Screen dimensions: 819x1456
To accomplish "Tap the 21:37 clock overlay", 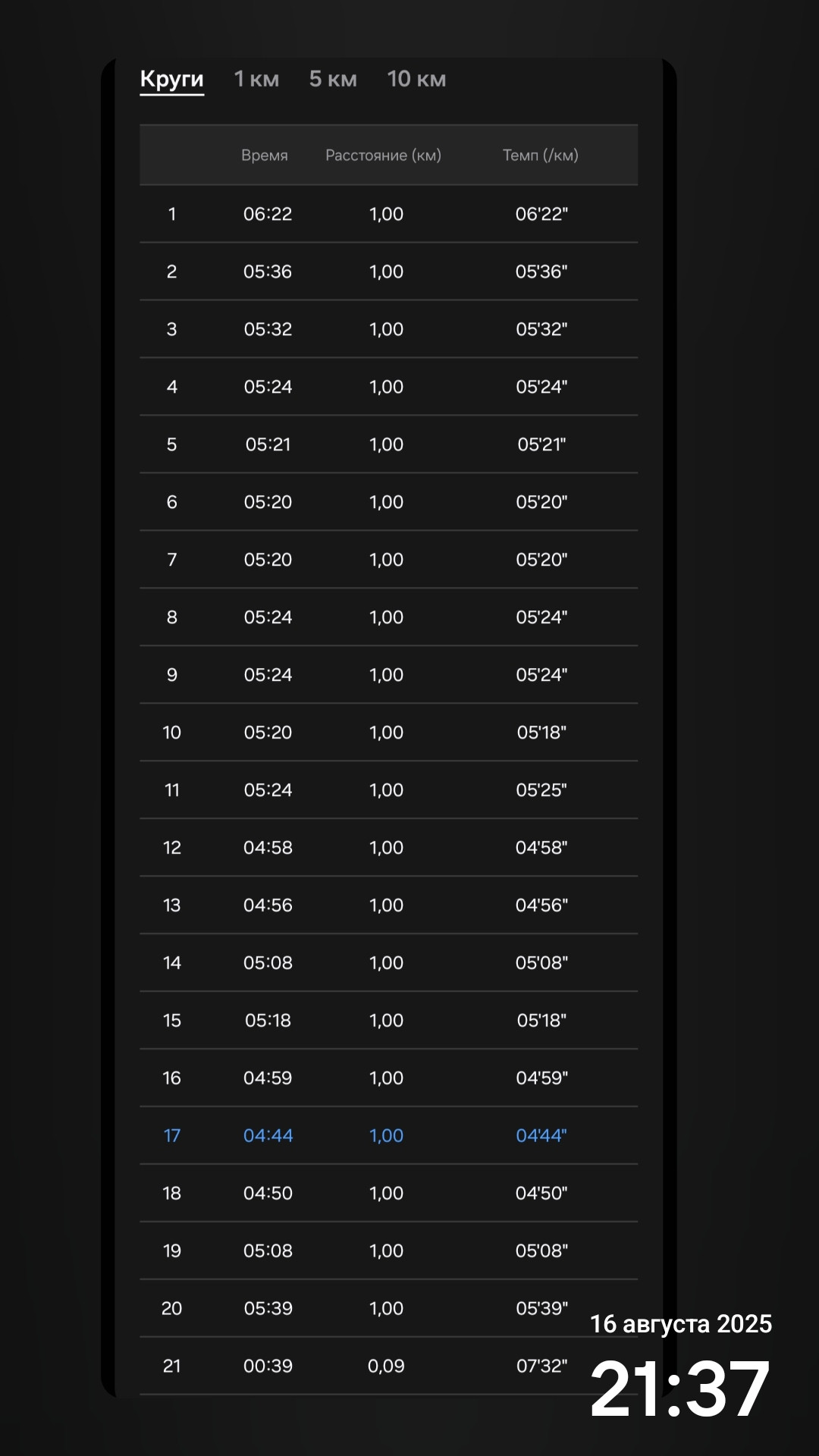I will click(x=680, y=1389).
